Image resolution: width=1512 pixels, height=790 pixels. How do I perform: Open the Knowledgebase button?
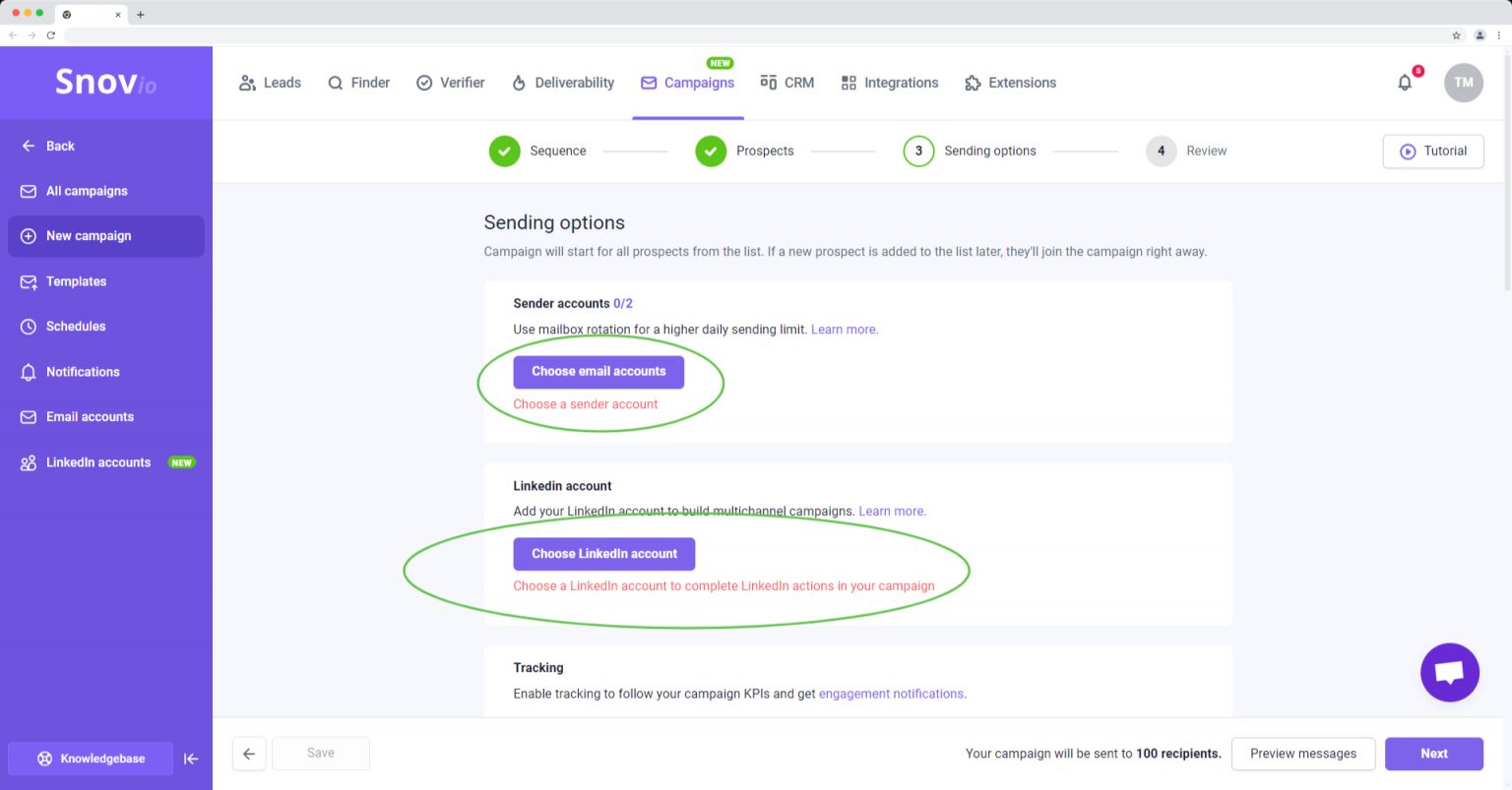pyautogui.click(x=91, y=759)
